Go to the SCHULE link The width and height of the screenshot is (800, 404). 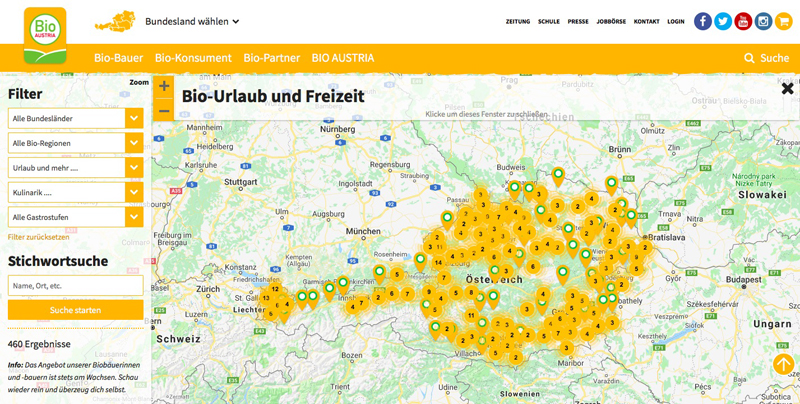pos(549,21)
